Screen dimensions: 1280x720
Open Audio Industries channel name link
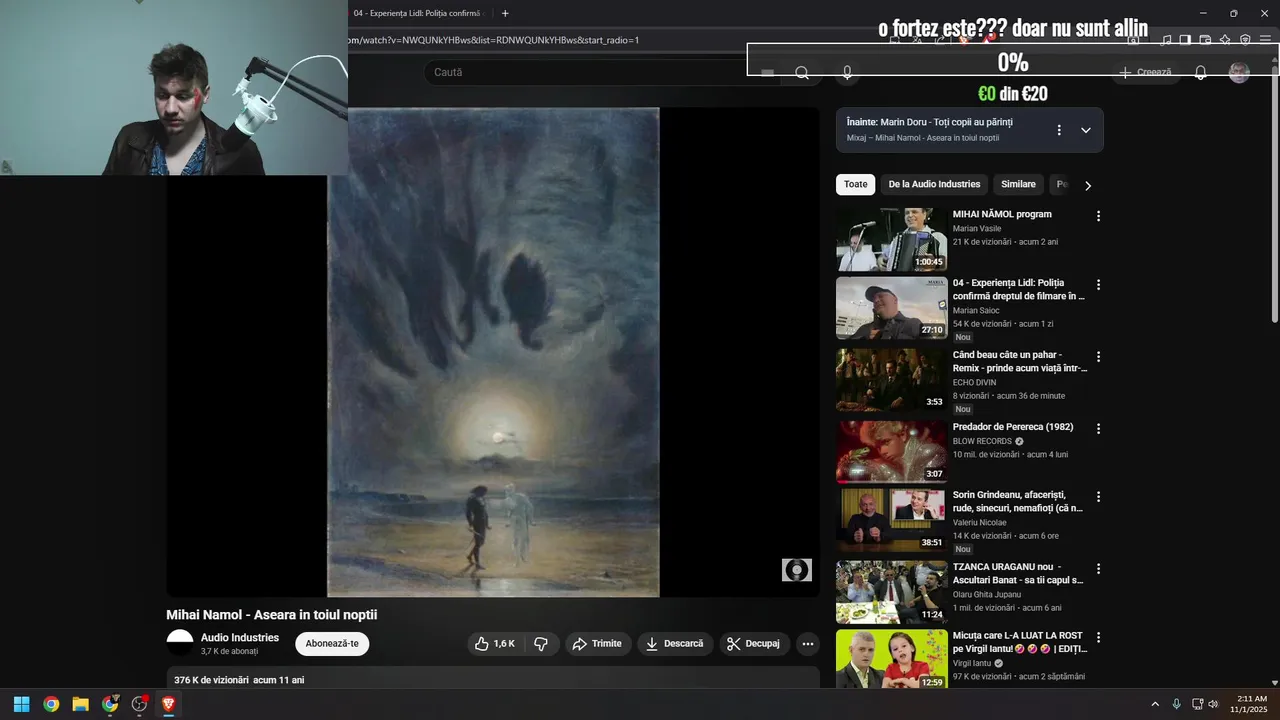pos(240,638)
